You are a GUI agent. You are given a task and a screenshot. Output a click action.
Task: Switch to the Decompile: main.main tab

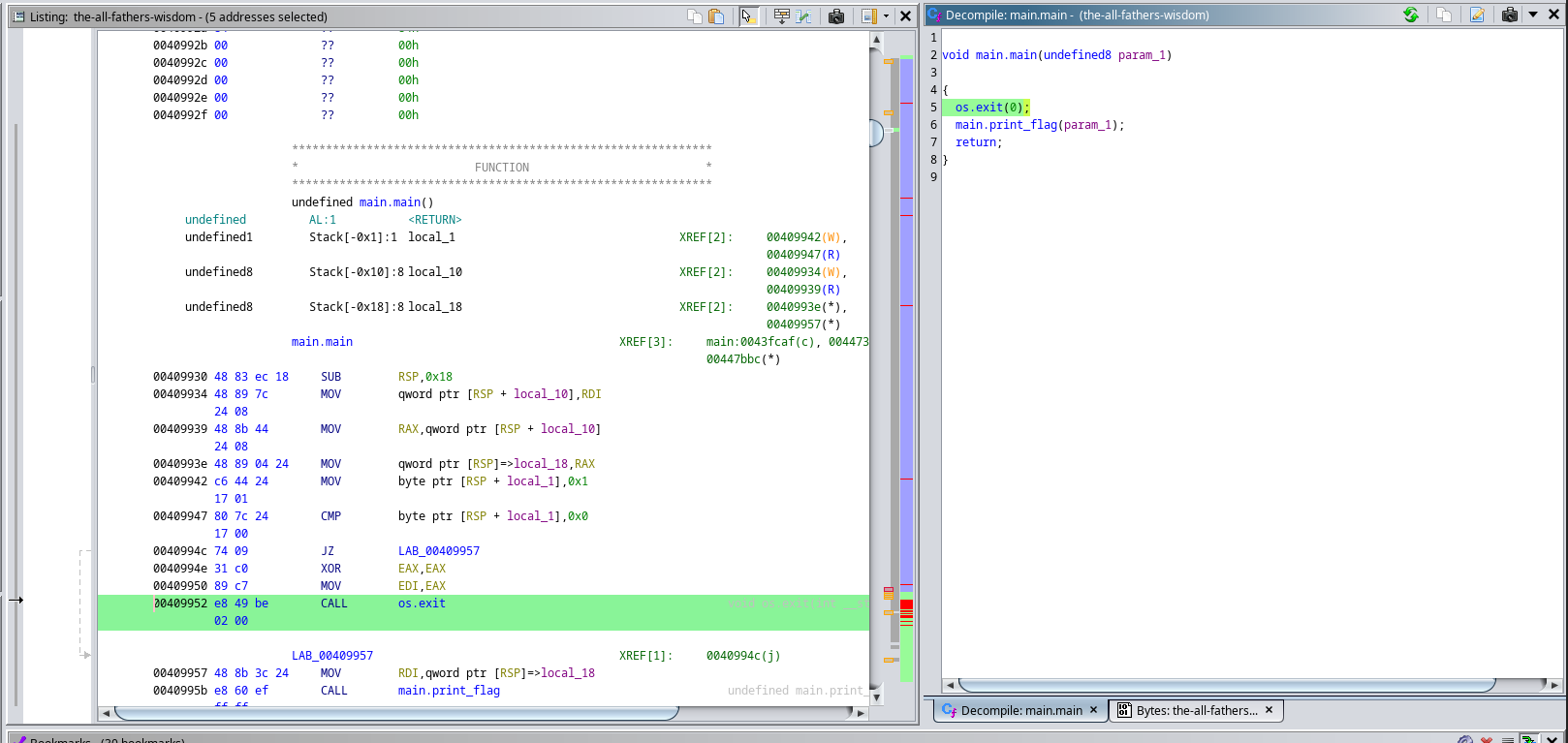pyautogui.click(x=1021, y=710)
